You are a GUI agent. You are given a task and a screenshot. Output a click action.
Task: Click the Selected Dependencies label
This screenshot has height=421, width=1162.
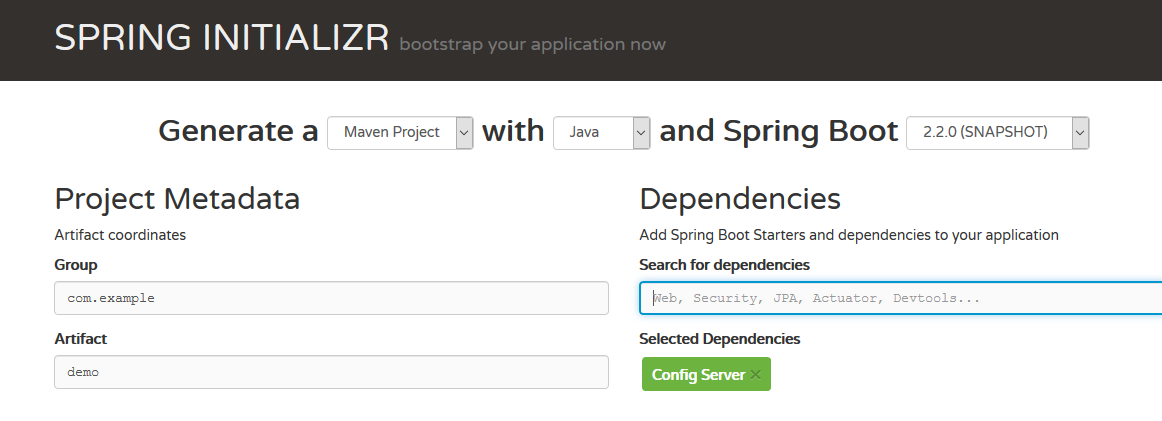(x=720, y=339)
